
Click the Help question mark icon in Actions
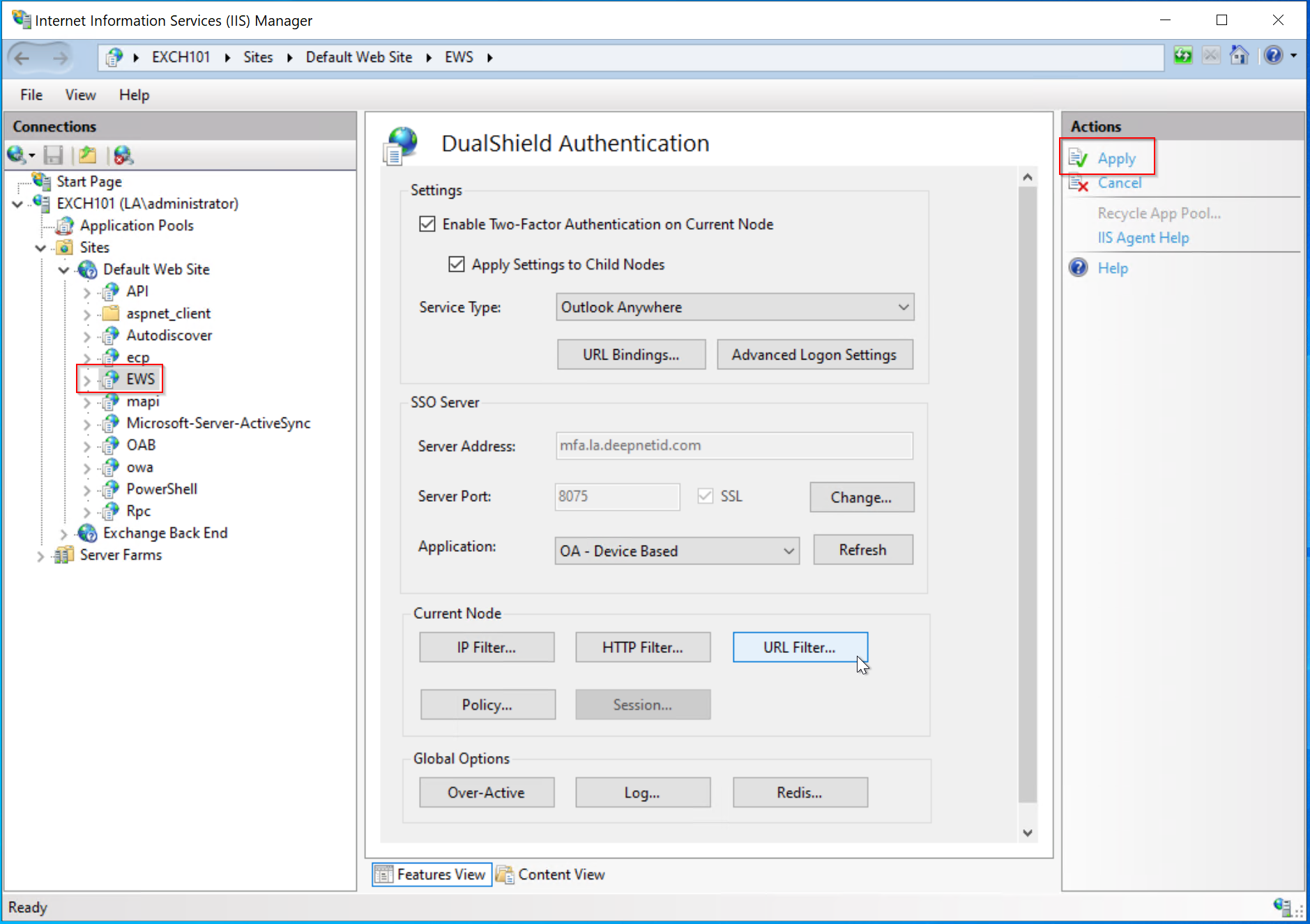[x=1079, y=268]
